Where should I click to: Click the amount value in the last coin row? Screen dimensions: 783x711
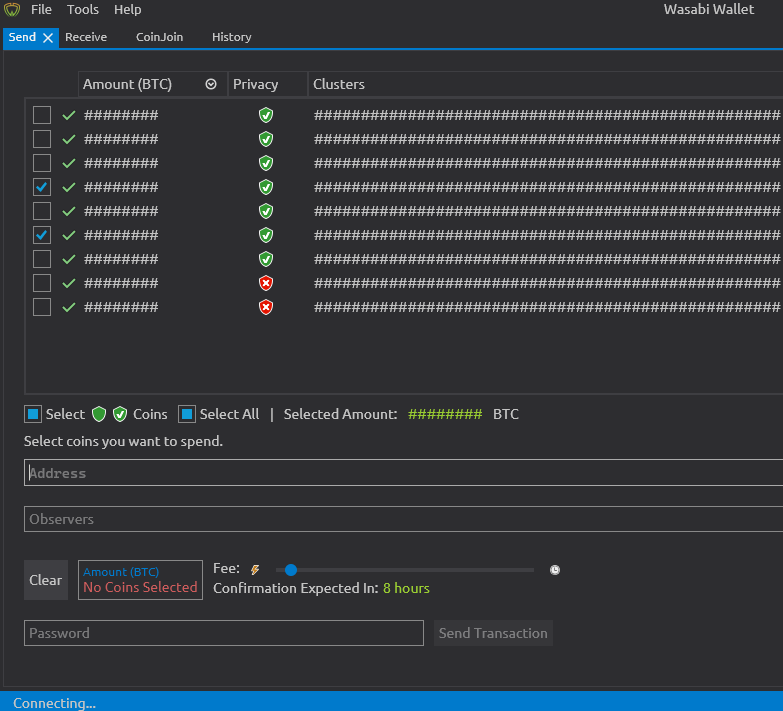121,307
